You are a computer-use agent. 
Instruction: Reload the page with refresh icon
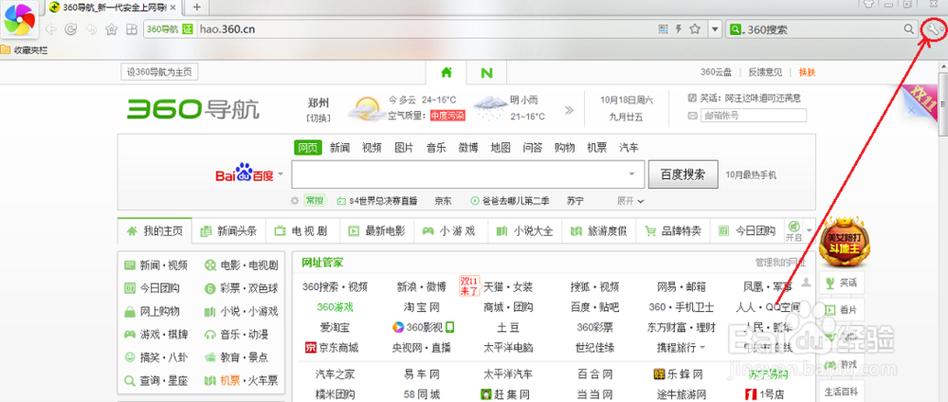pyautogui.click(x=71, y=29)
